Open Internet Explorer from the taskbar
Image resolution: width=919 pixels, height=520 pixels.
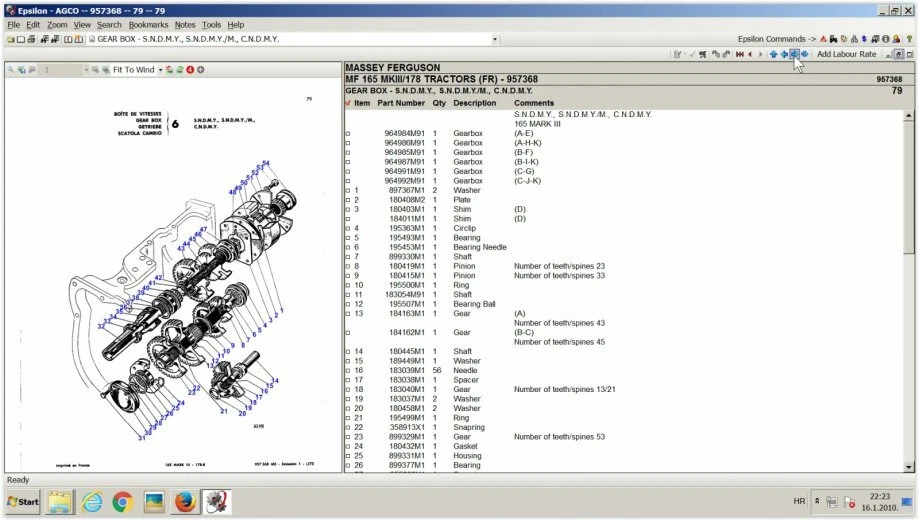pyautogui.click(x=92, y=502)
